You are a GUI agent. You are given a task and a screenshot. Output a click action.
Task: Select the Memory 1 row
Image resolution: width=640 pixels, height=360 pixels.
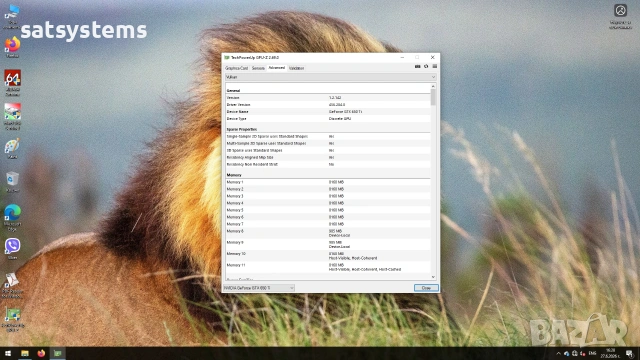tap(328, 182)
